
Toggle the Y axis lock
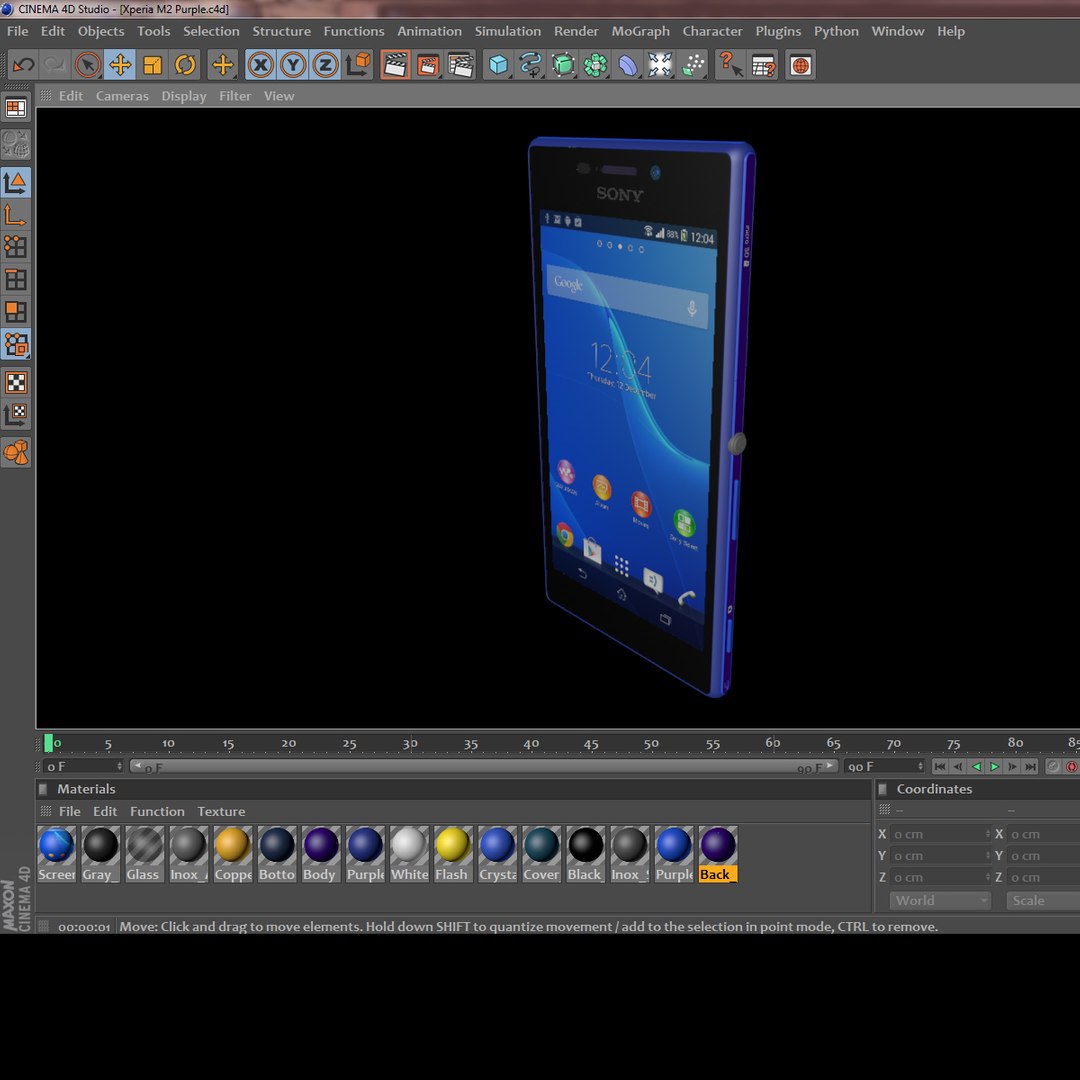[293, 65]
